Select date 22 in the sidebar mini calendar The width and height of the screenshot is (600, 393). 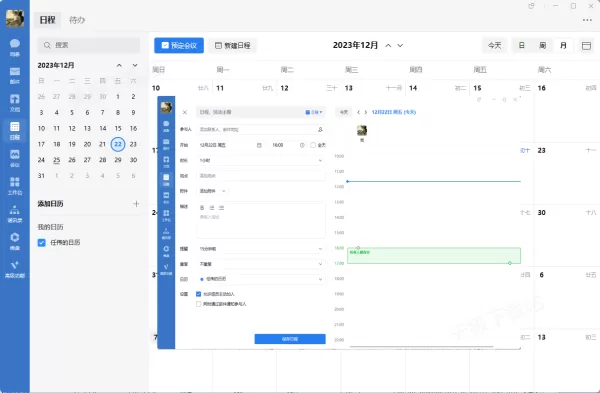click(x=118, y=144)
